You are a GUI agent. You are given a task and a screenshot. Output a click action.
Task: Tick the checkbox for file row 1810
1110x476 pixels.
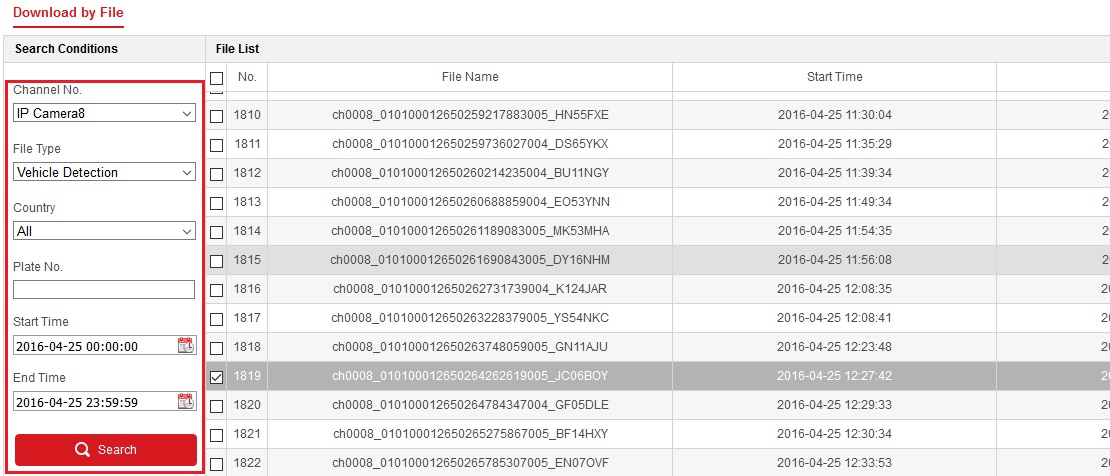(216, 116)
